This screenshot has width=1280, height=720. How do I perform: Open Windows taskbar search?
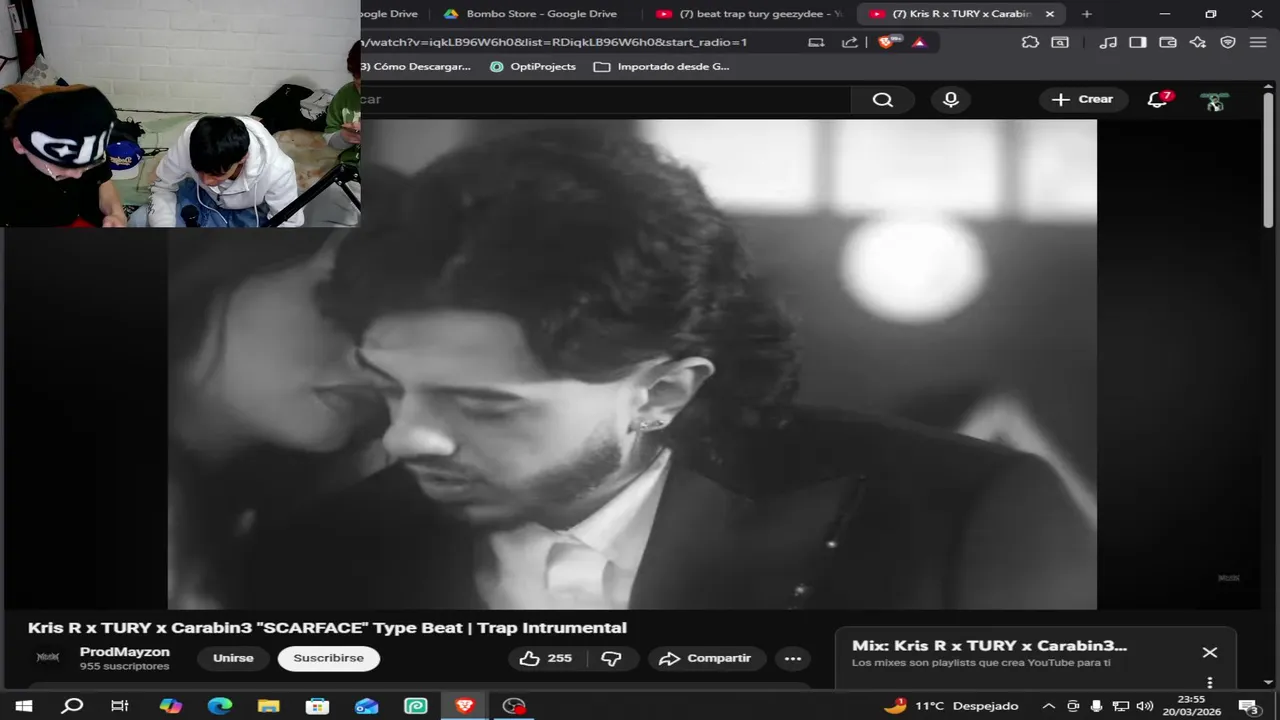[72, 706]
